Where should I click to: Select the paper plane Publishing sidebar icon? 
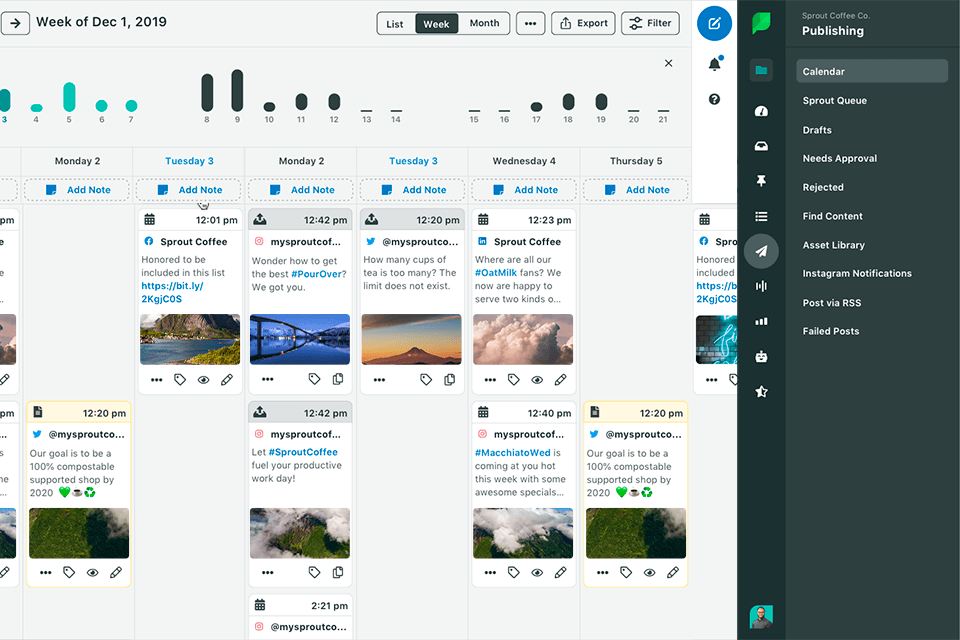point(761,251)
